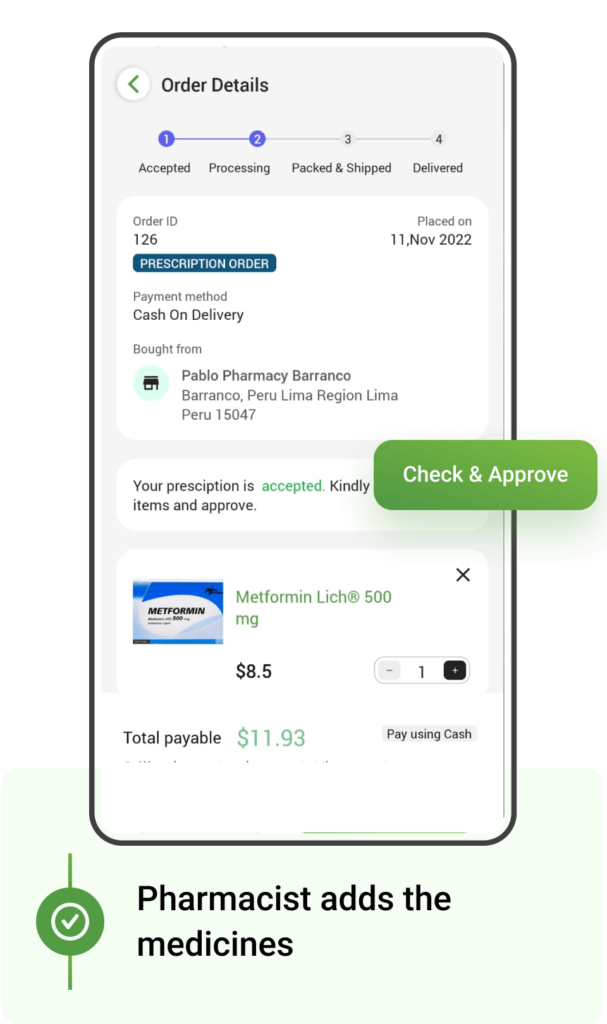Image resolution: width=607 pixels, height=1024 pixels.
Task: Decrease Metformin quantity with minus button
Action: point(389,671)
